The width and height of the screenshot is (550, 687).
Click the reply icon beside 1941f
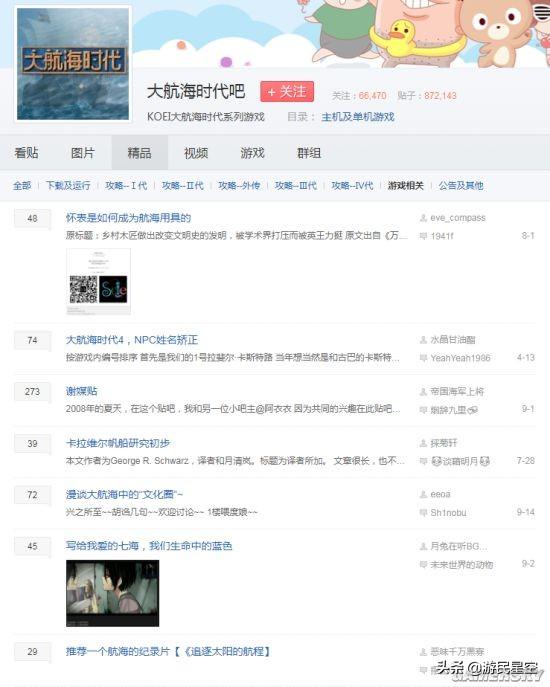[x=423, y=236]
